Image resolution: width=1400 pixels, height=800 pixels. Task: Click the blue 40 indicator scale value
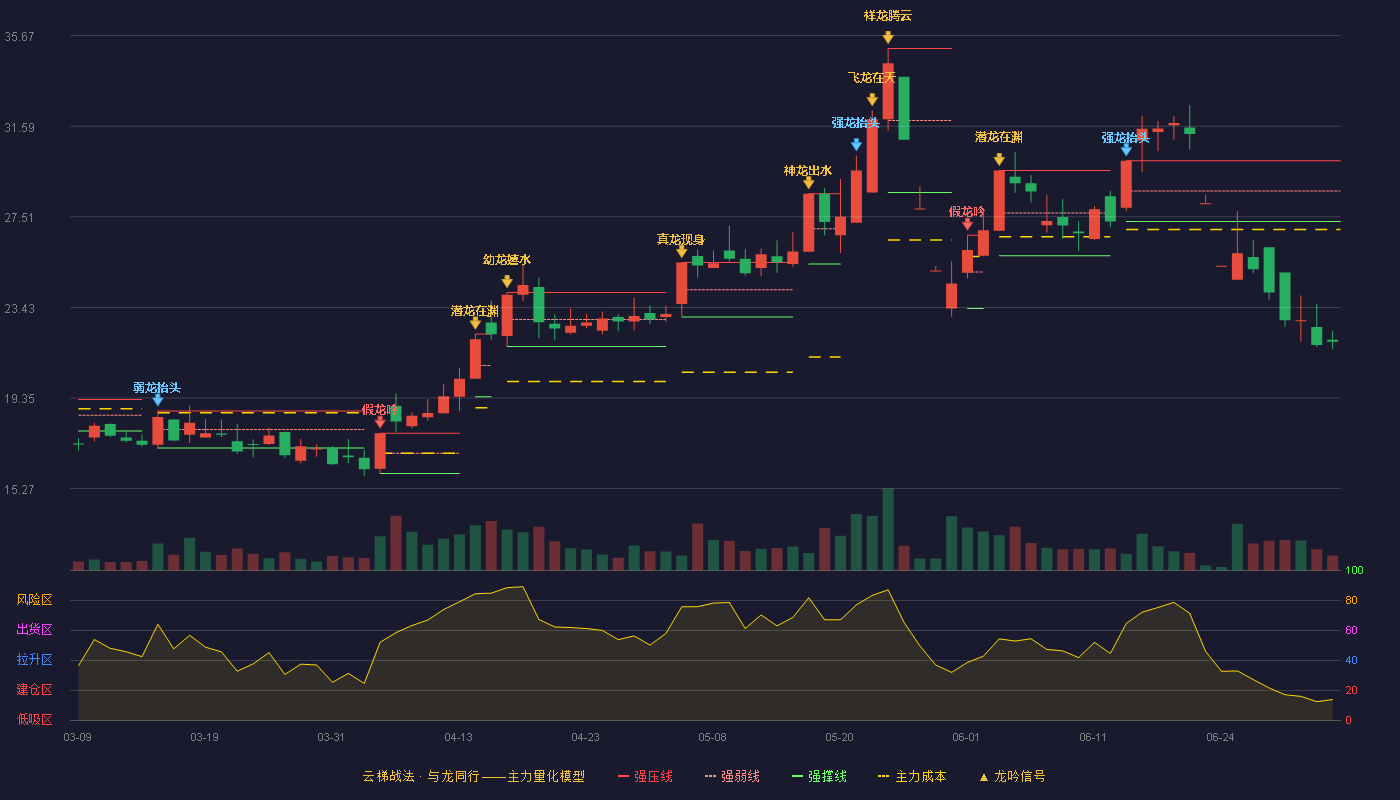click(1351, 661)
